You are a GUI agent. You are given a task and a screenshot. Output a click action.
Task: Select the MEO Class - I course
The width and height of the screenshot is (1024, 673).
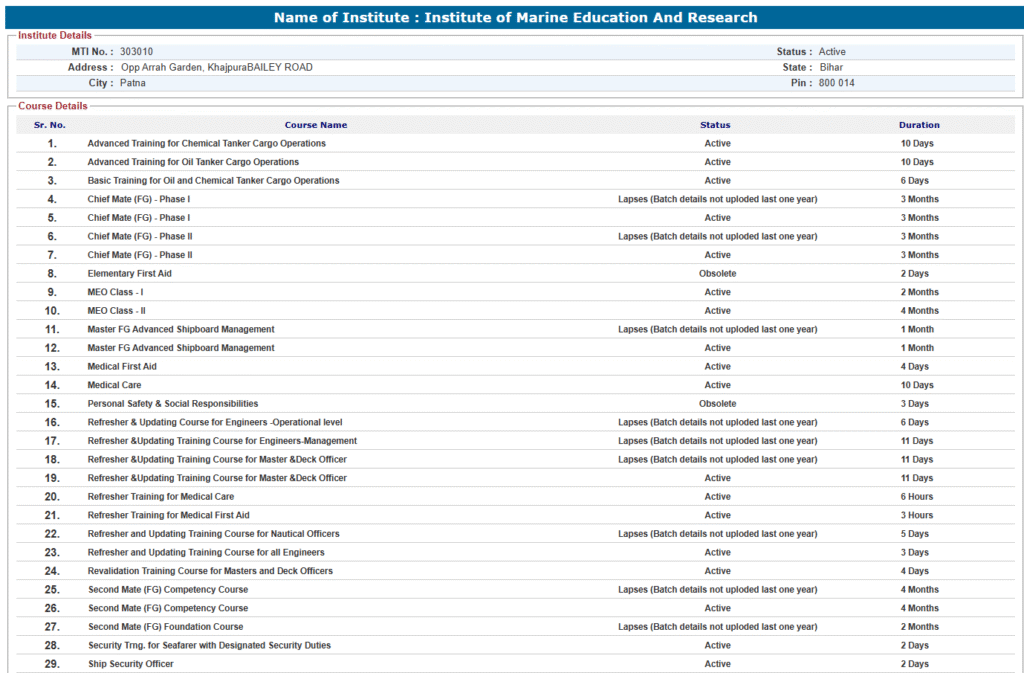coord(115,292)
